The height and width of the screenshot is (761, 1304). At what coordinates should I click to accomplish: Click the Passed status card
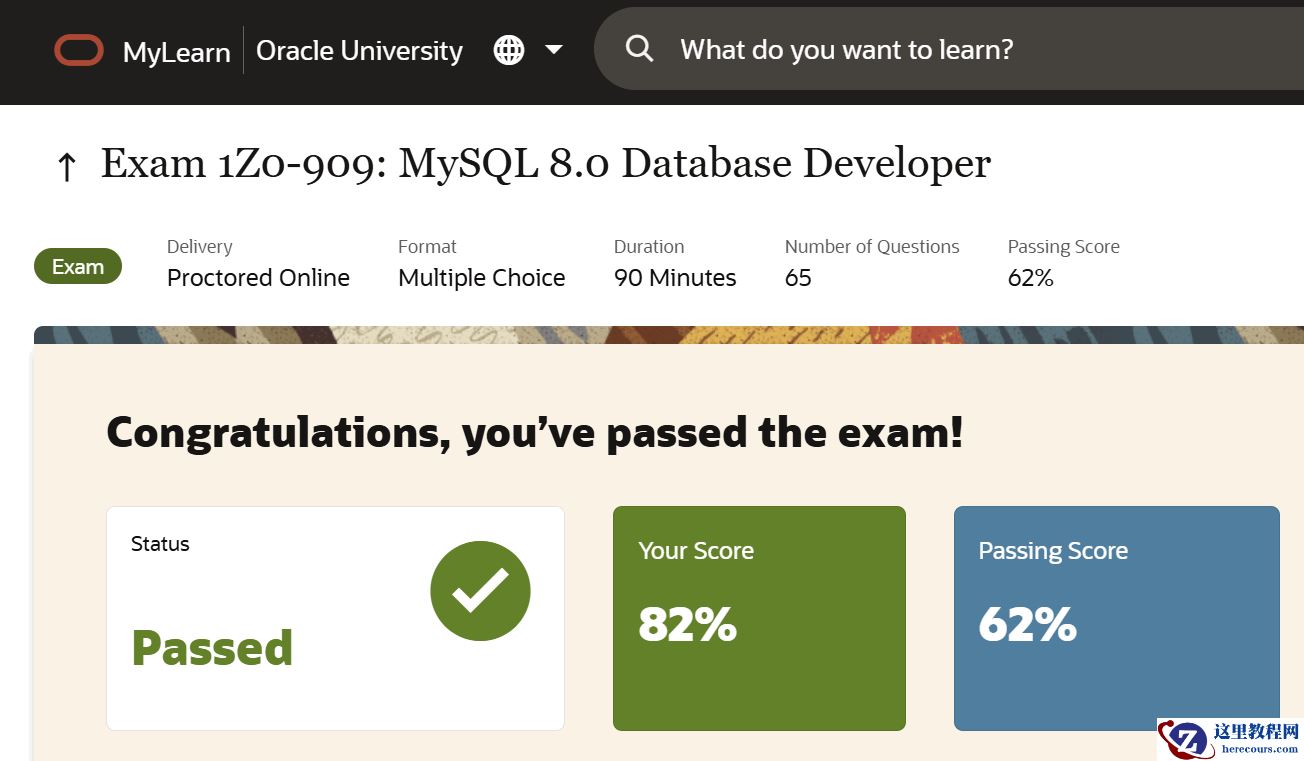[x=335, y=618]
